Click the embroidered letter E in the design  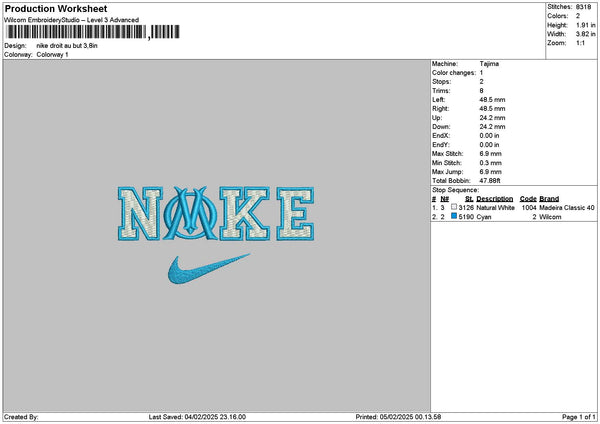[x=295, y=214]
